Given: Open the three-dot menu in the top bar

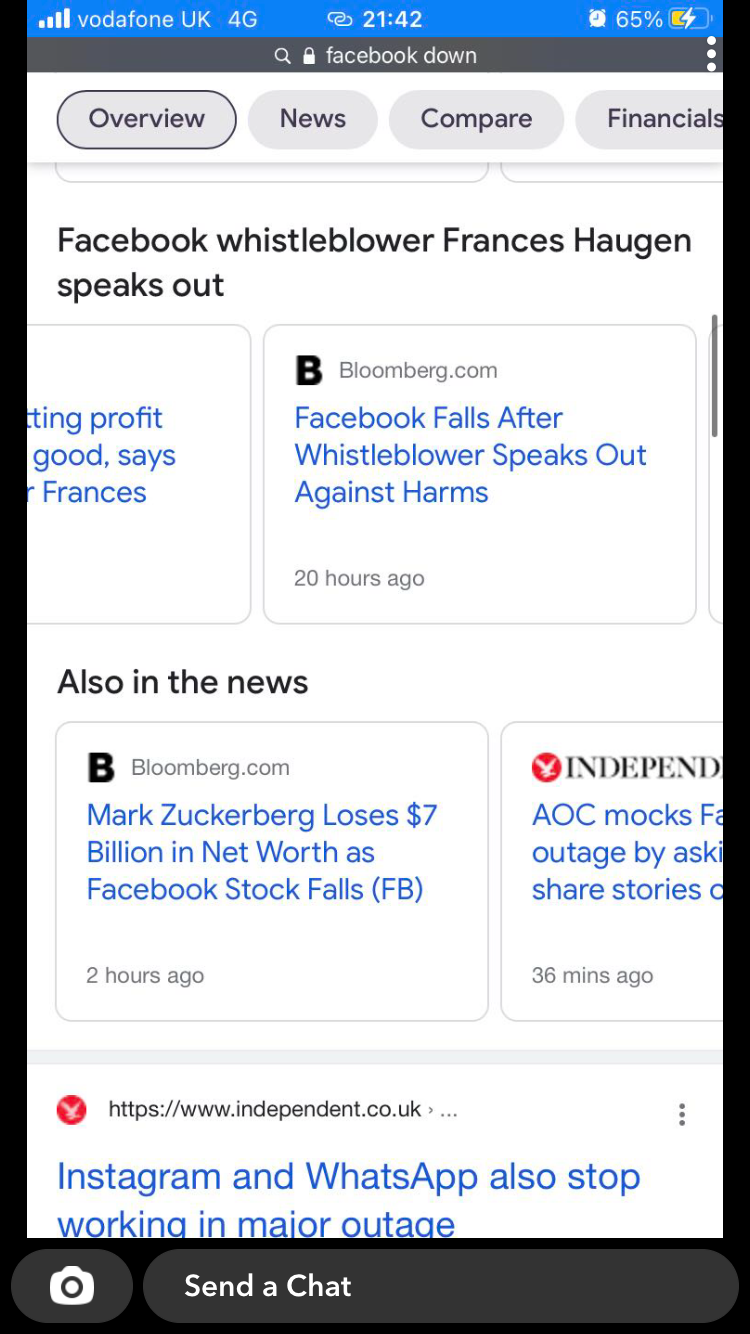Looking at the screenshot, I should click(711, 54).
